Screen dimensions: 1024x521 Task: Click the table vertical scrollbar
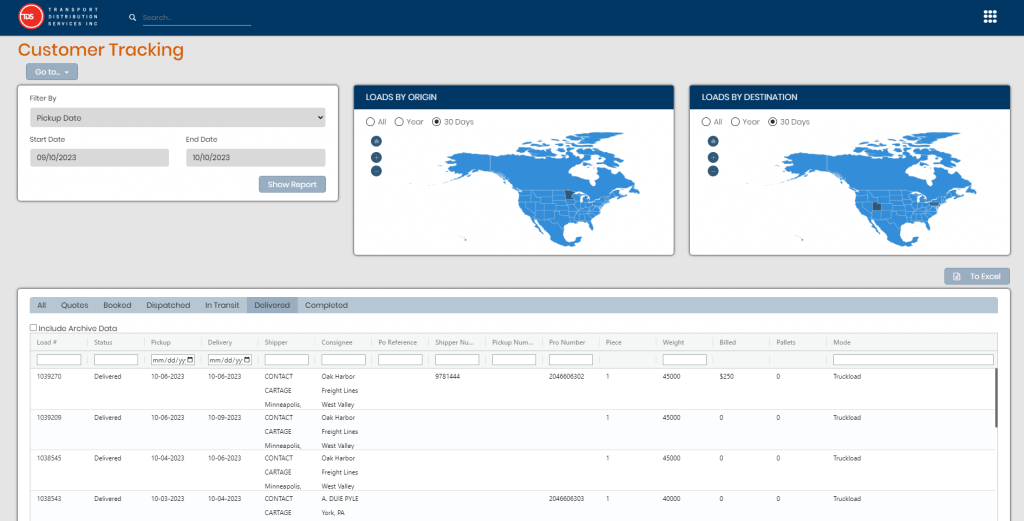996,398
